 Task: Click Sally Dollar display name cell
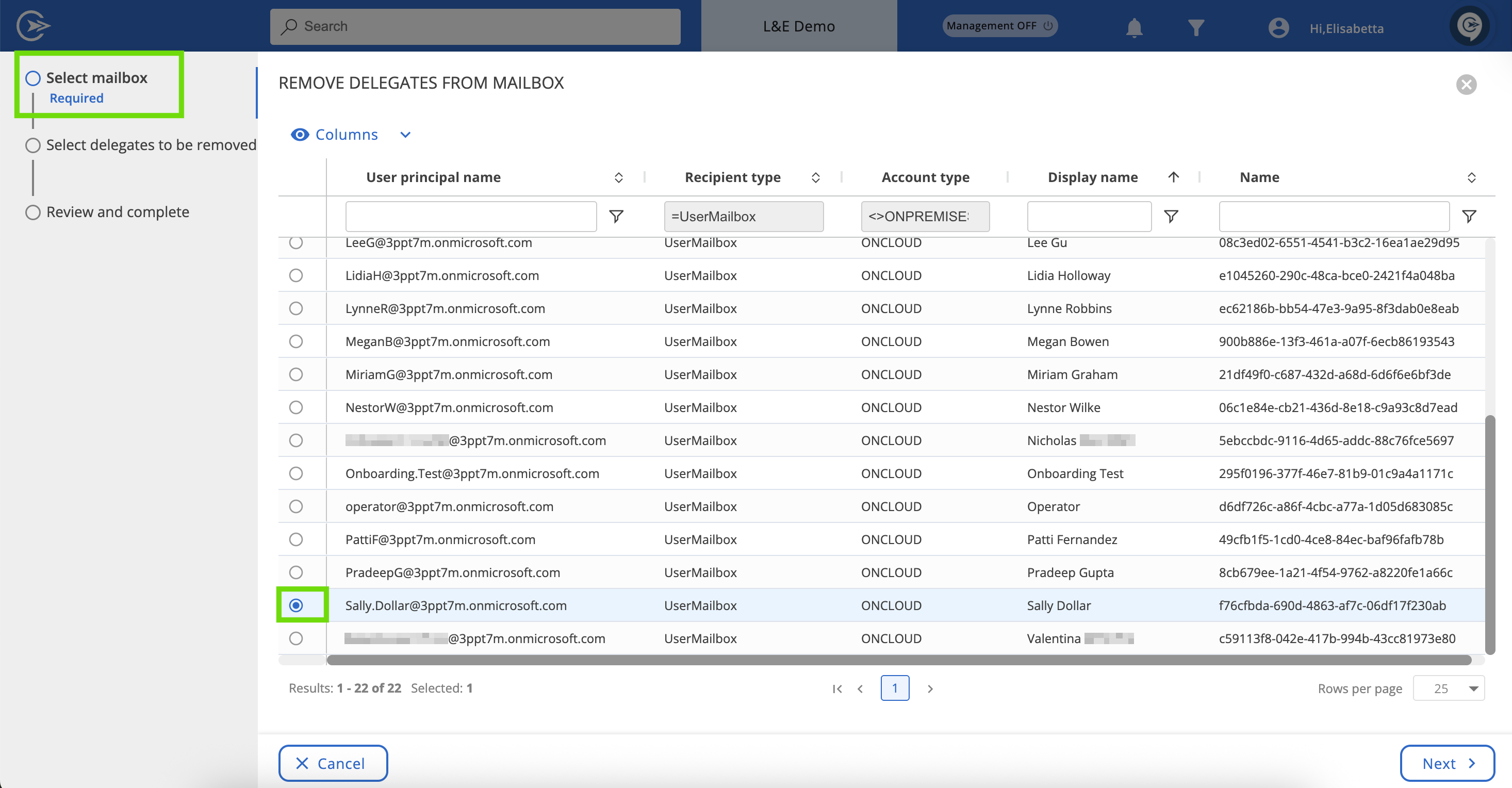click(1058, 605)
